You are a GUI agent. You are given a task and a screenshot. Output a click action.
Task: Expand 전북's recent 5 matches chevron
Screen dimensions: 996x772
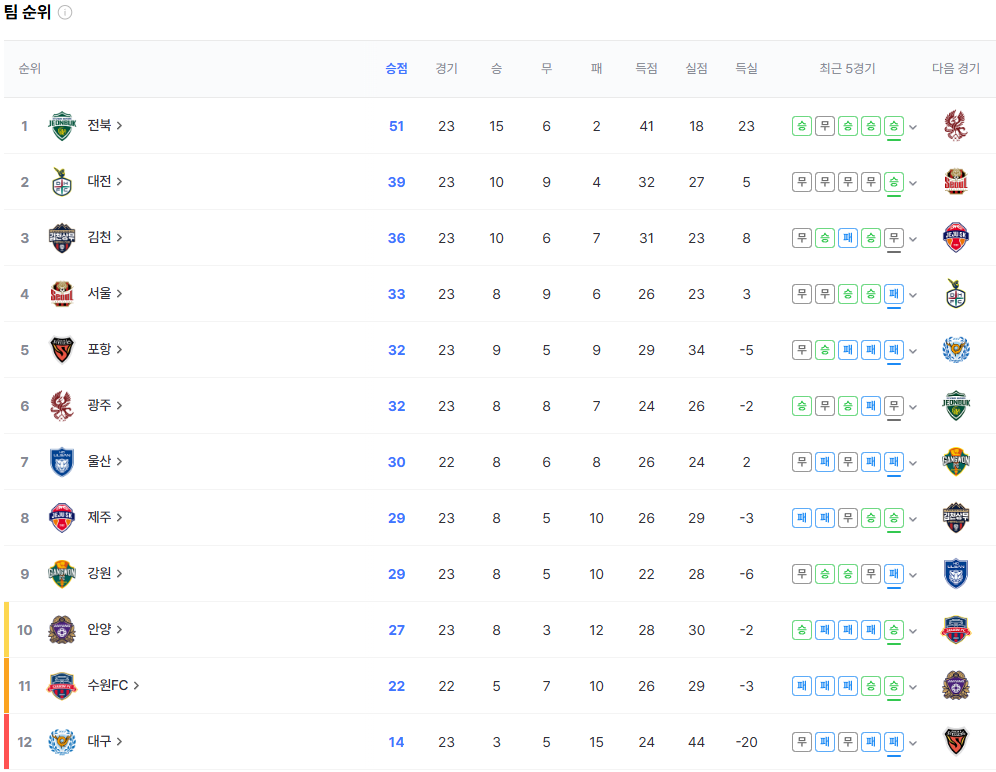[913, 127]
